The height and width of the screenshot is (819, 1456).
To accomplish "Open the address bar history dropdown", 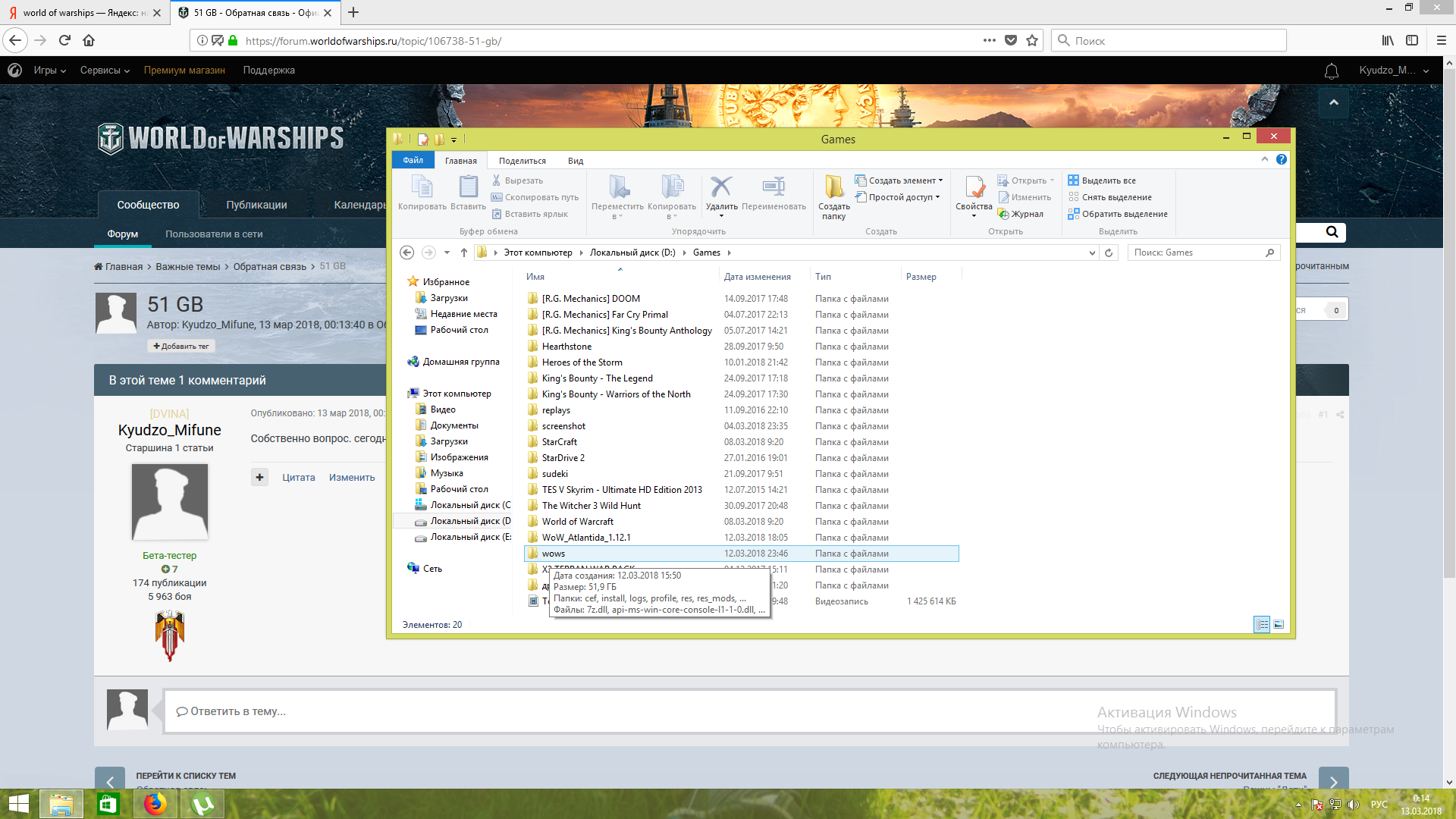I will point(1092,253).
